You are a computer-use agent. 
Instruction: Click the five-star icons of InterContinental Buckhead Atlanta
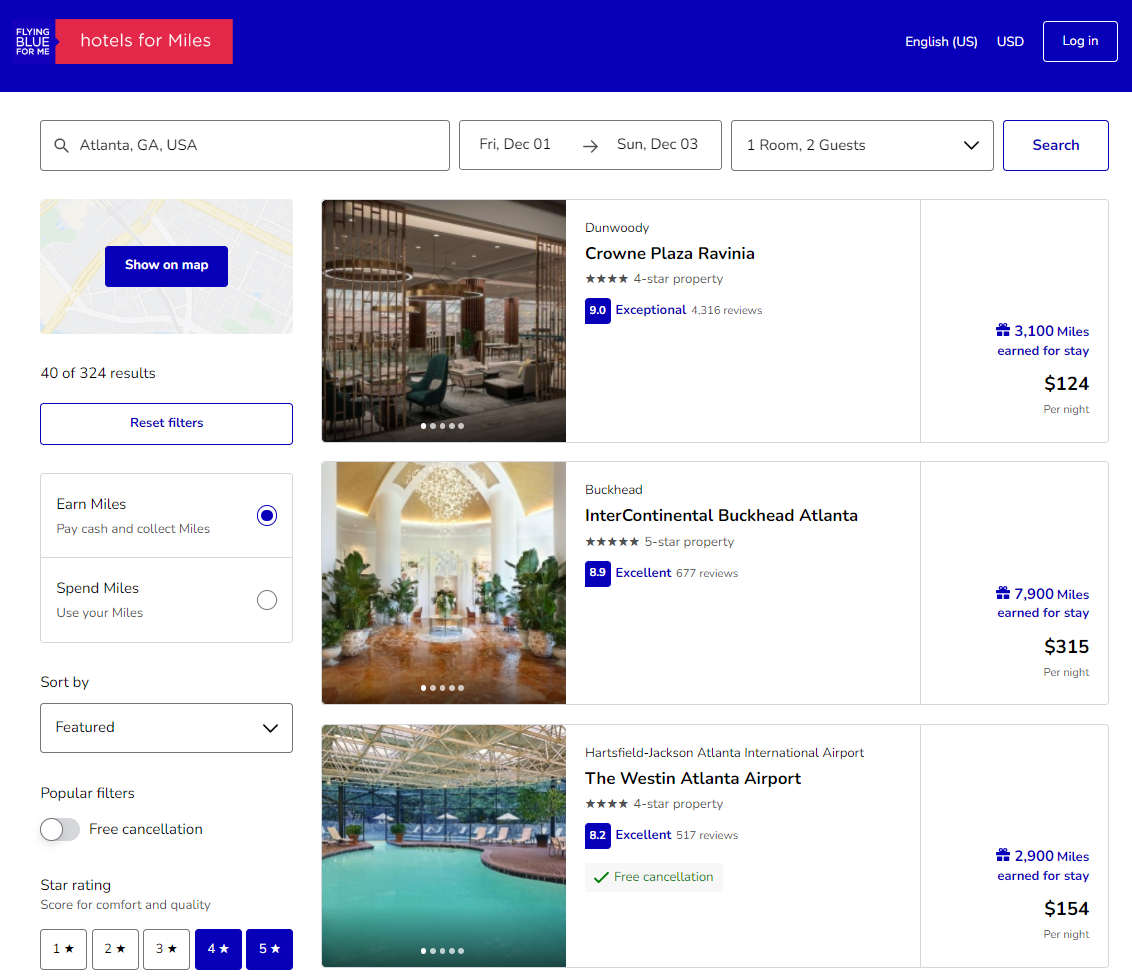[611, 541]
